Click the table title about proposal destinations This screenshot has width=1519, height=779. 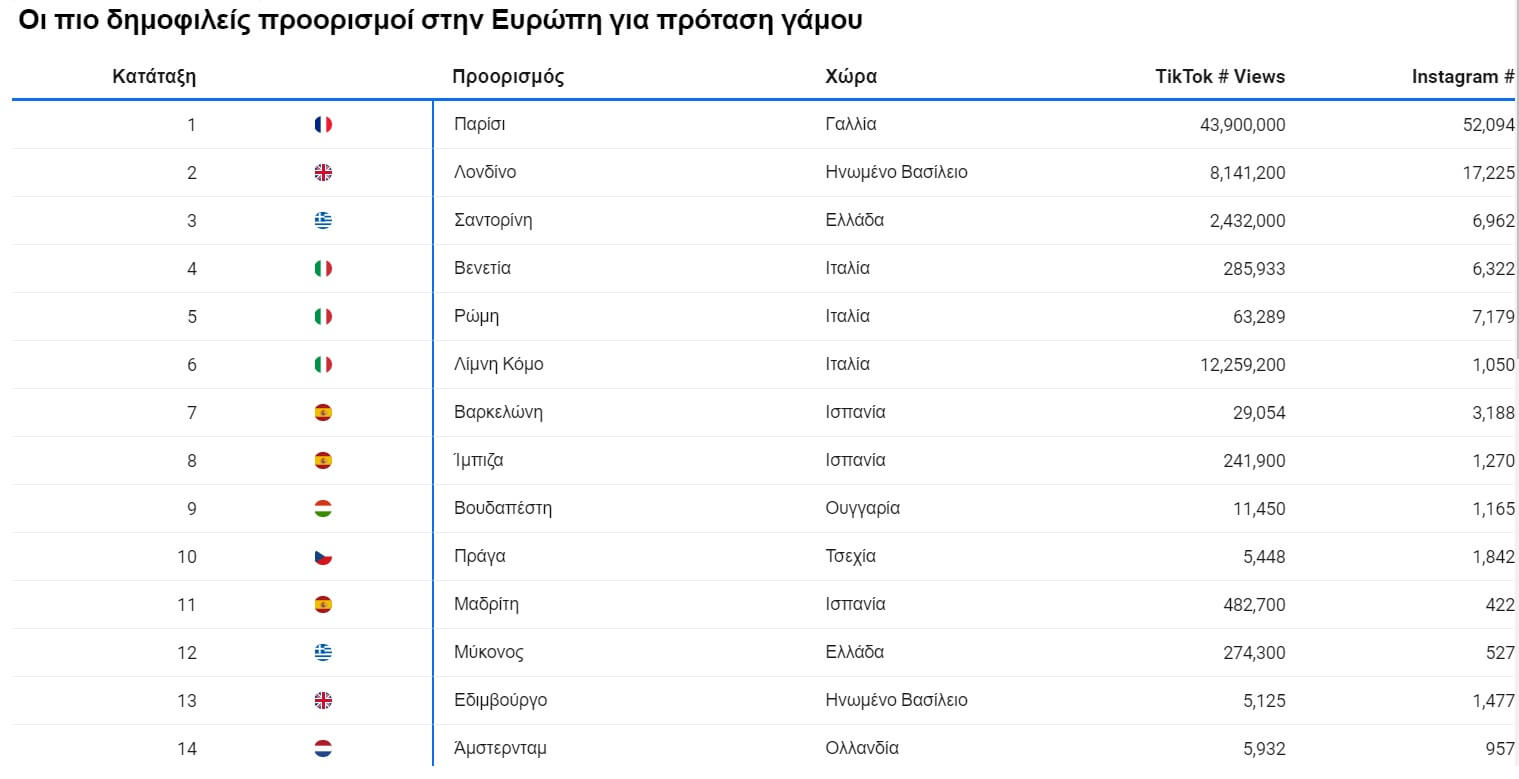click(440, 22)
